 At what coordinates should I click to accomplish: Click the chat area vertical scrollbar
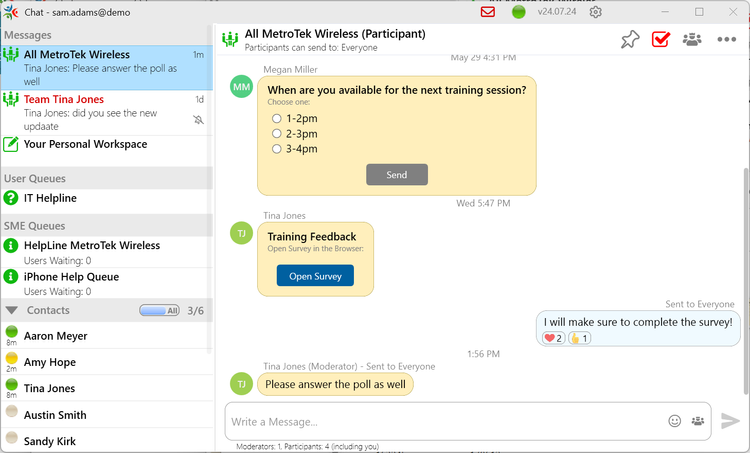point(746,280)
